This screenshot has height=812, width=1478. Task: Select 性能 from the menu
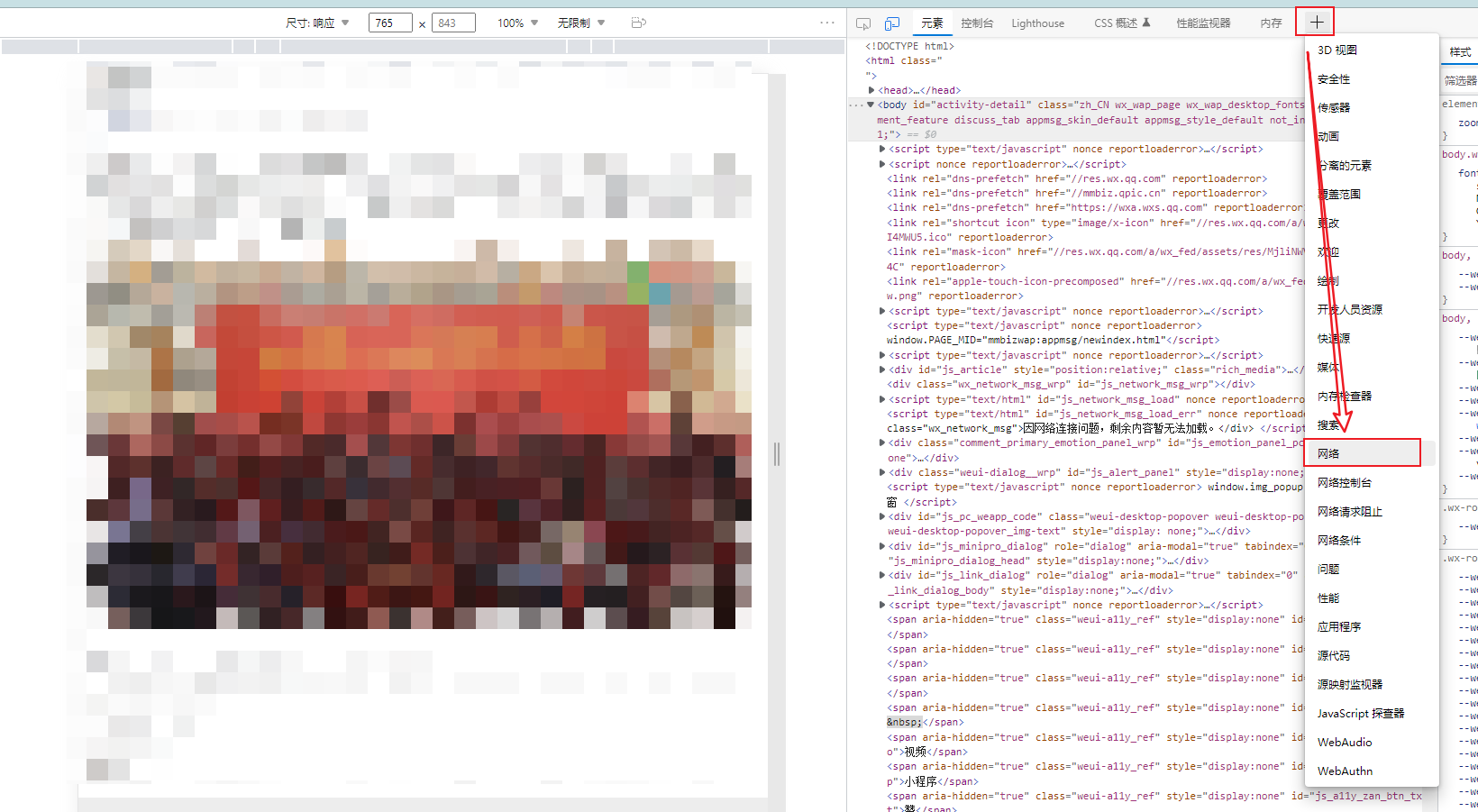1371,598
